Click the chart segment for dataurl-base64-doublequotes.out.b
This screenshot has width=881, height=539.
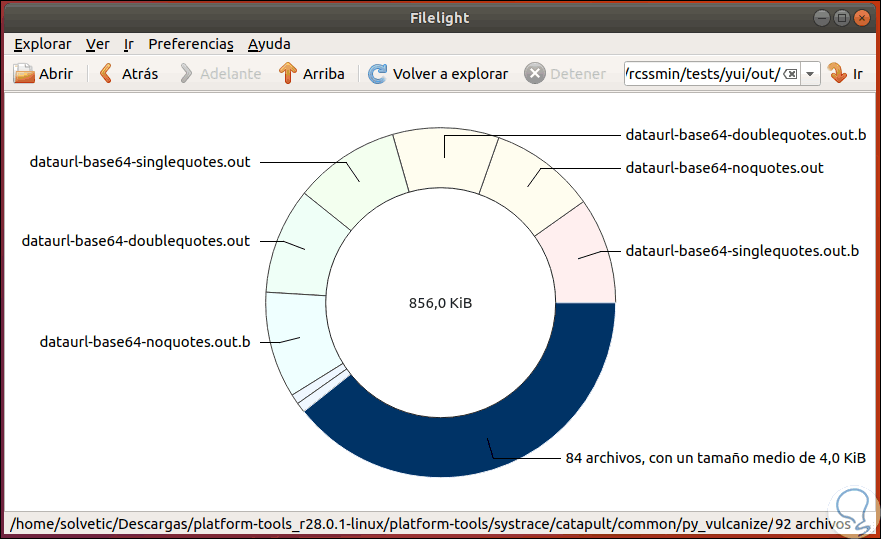point(445,160)
